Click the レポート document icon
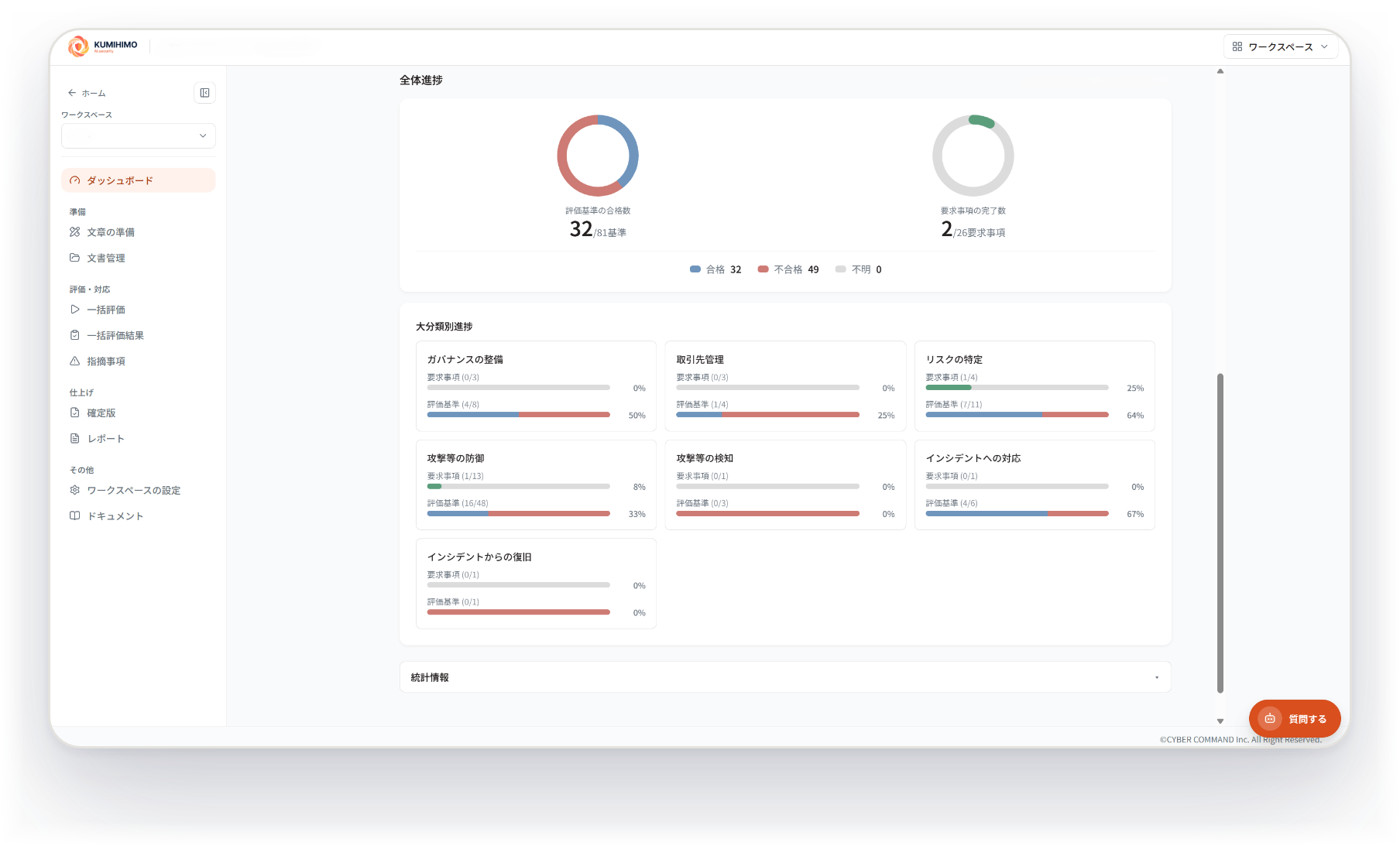Screen dimensions: 1400x846 coord(75,439)
